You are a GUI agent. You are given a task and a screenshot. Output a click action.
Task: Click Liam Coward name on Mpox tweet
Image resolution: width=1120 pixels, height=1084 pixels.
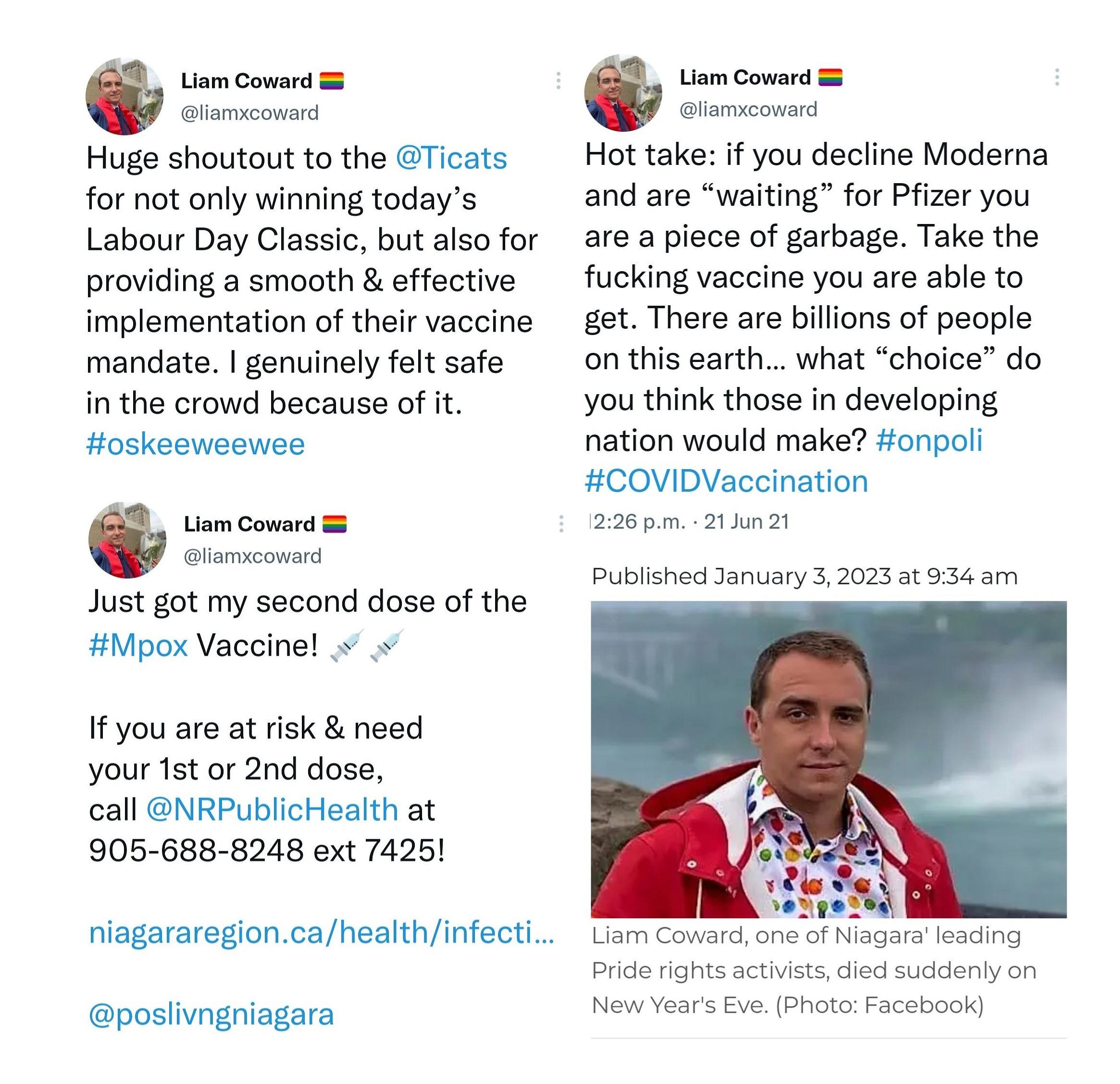(x=249, y=524)
